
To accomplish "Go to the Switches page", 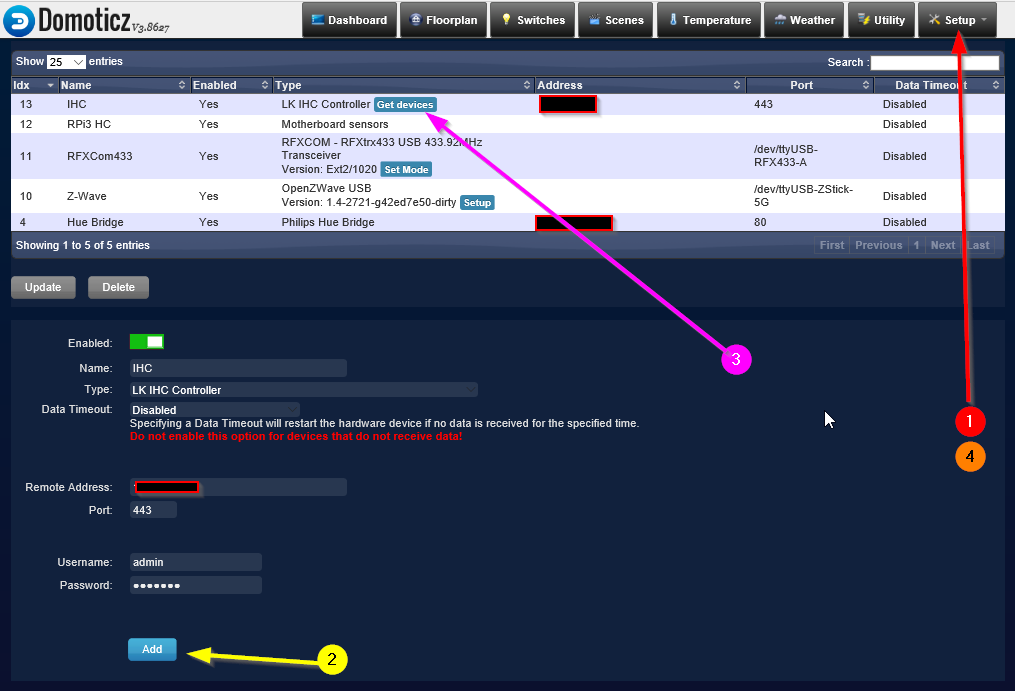I will click(x=532, y=20).
